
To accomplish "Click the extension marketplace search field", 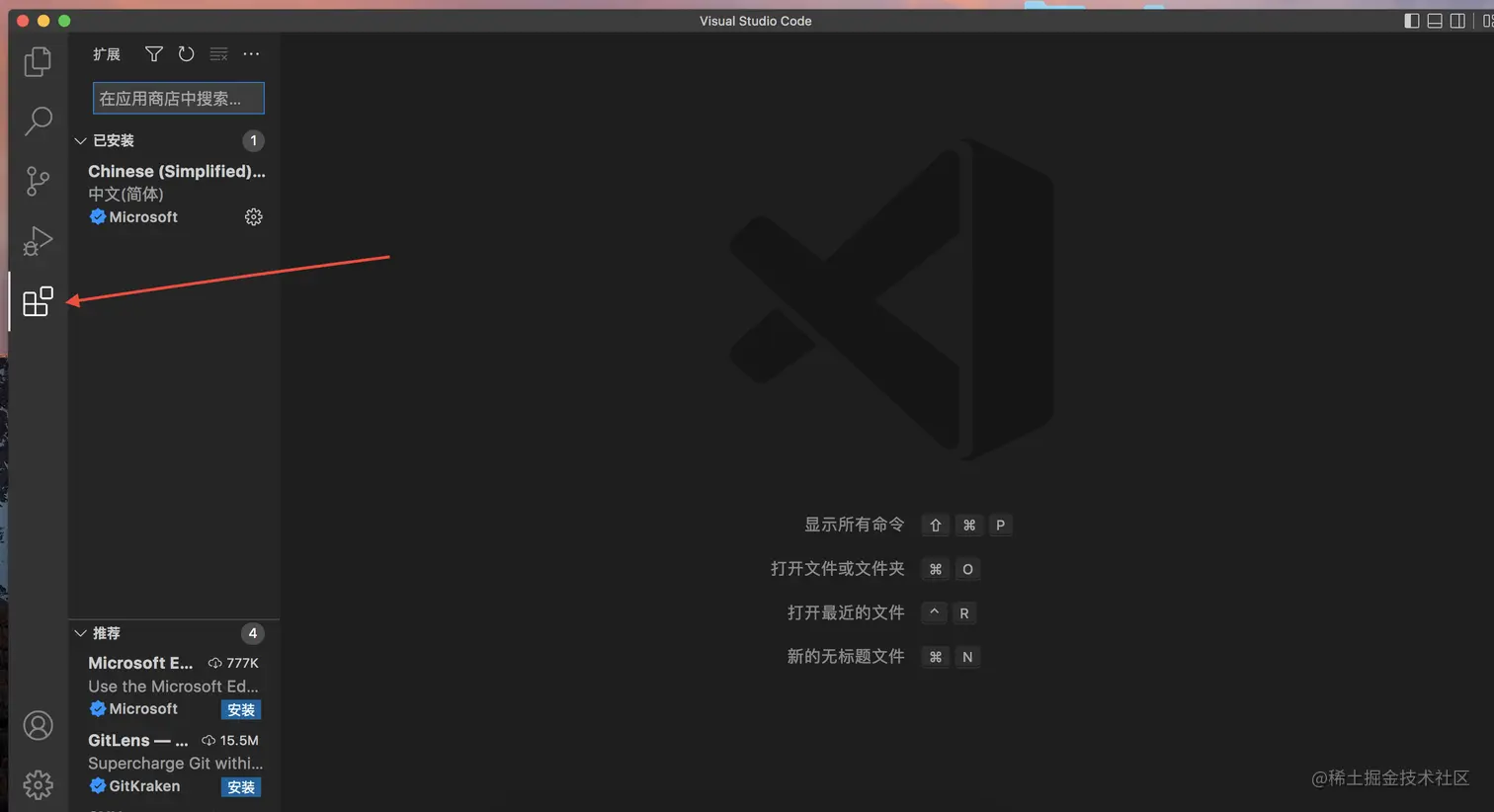I will point(178,98).
